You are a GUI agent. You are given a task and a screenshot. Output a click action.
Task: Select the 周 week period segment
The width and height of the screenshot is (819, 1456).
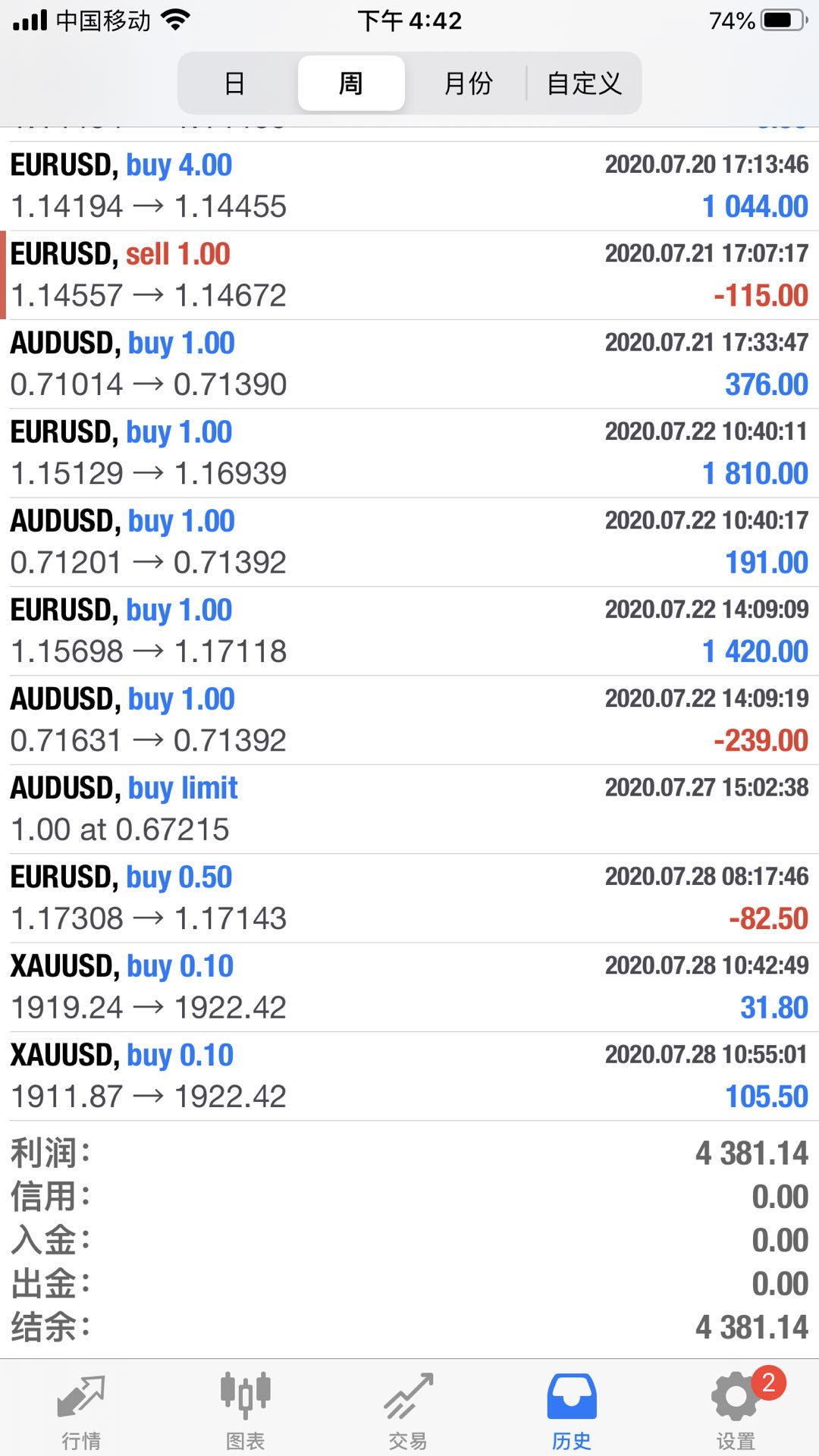point(351,83)
